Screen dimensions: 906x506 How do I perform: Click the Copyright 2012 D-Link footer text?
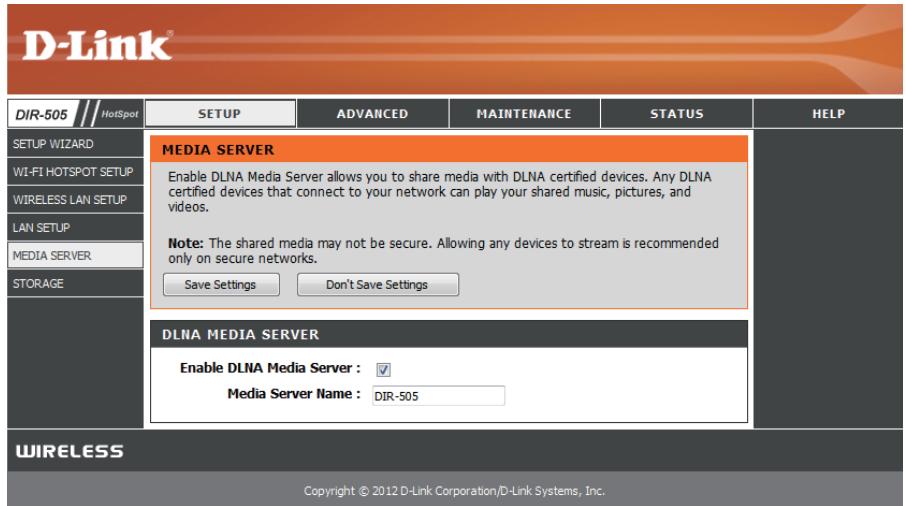(x=454, y=491)
